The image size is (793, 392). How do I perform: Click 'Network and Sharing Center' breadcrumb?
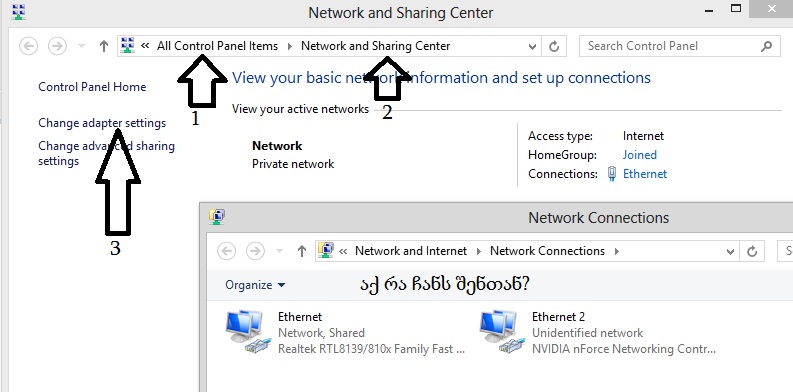pos(375,46)
